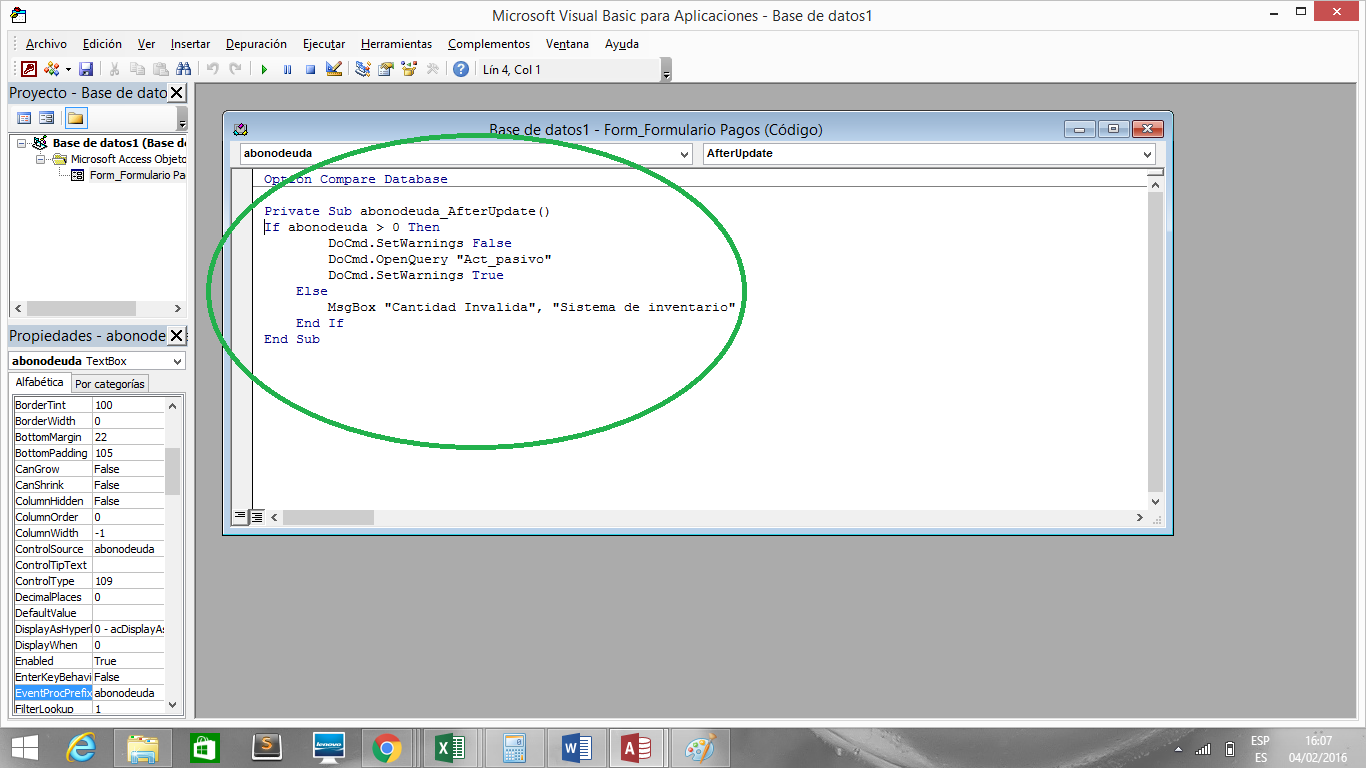Click the ControlSource value abonodeuda
The height and width of the screenshot is (768, 1366).
point(128,549)
